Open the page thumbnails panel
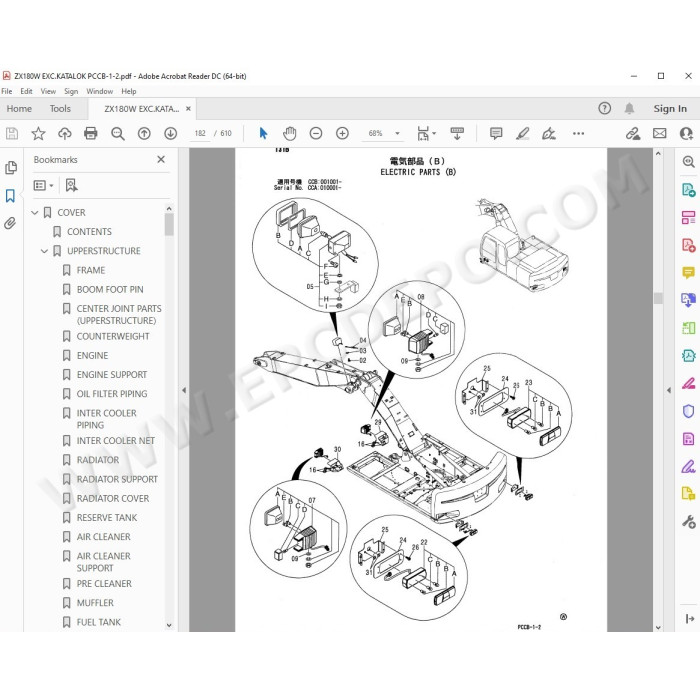The width and height of the screenshot is (700, 700). pyautogui.click(x=11, y=168)
